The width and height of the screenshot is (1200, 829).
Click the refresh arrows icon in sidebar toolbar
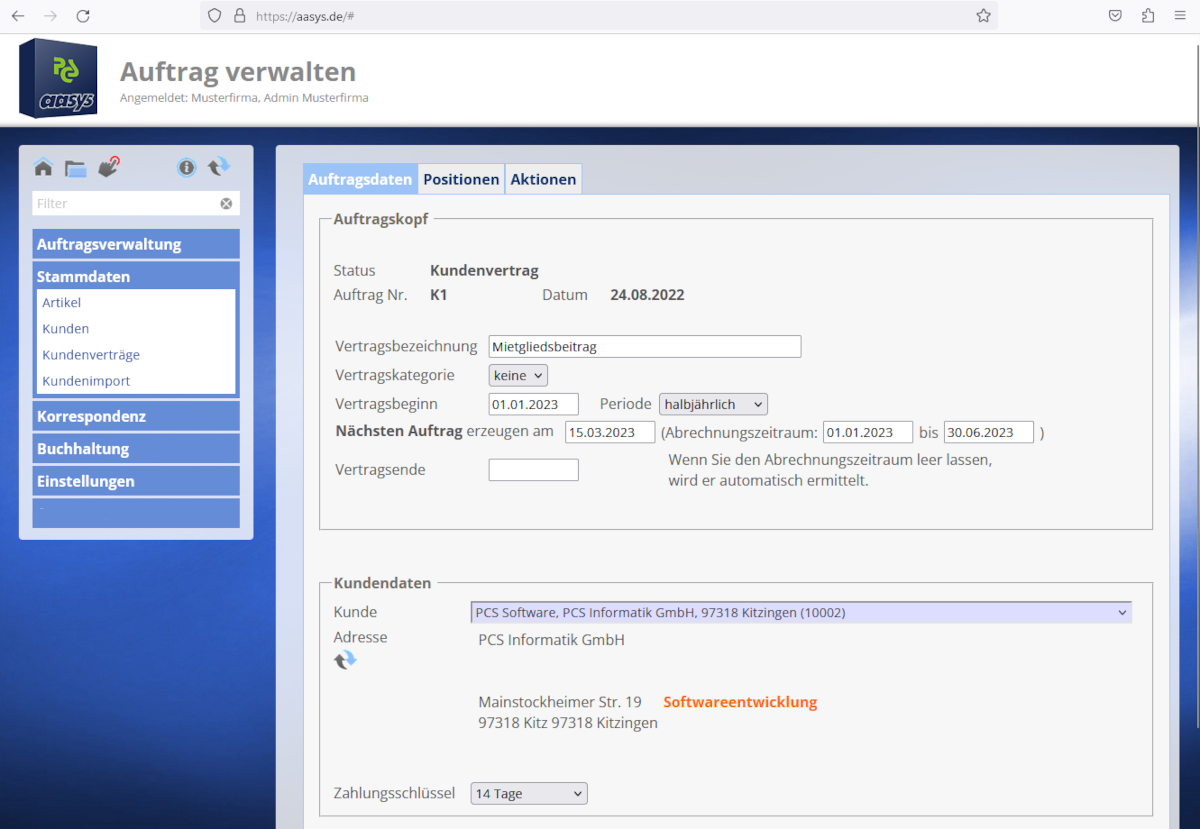point(219,167)
